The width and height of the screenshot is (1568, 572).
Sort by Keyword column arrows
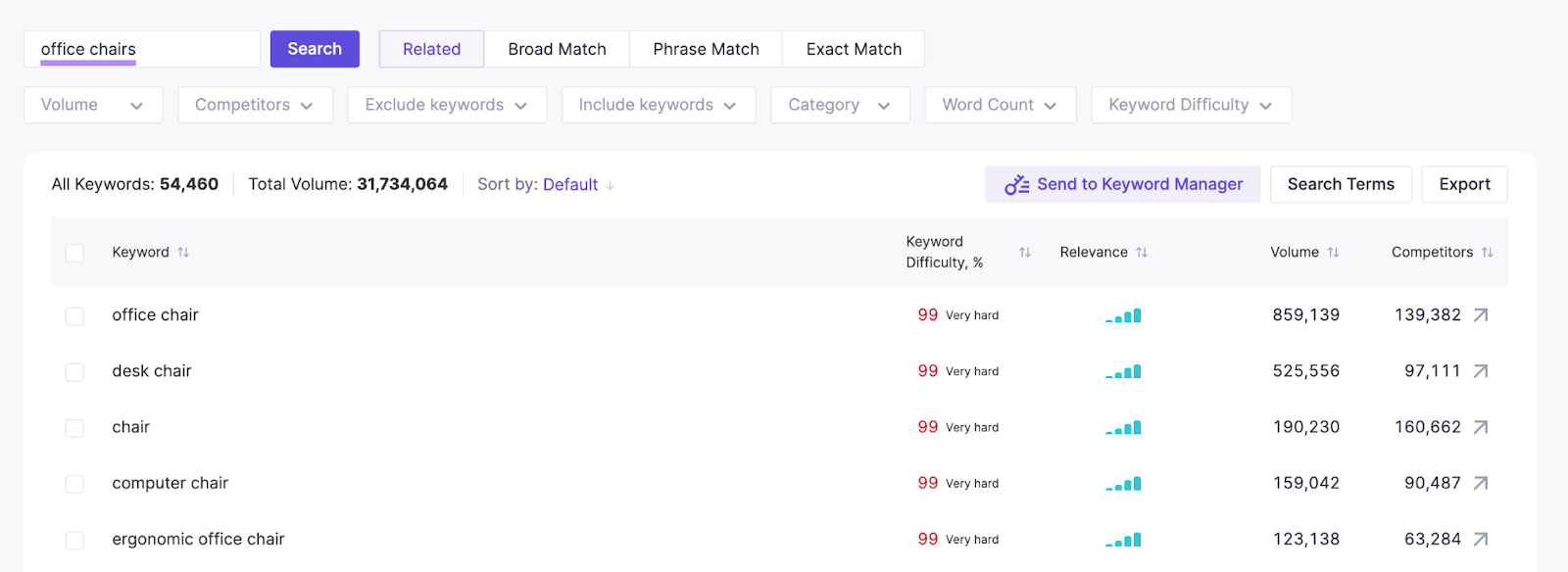coord(183,253)
